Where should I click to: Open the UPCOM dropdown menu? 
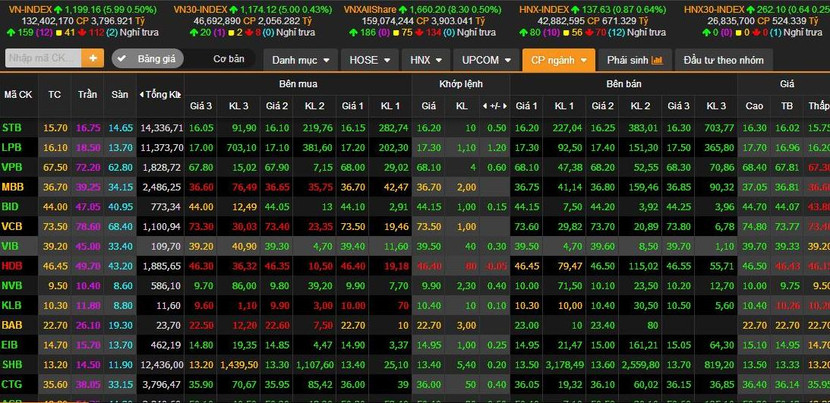tap(485, 60)
